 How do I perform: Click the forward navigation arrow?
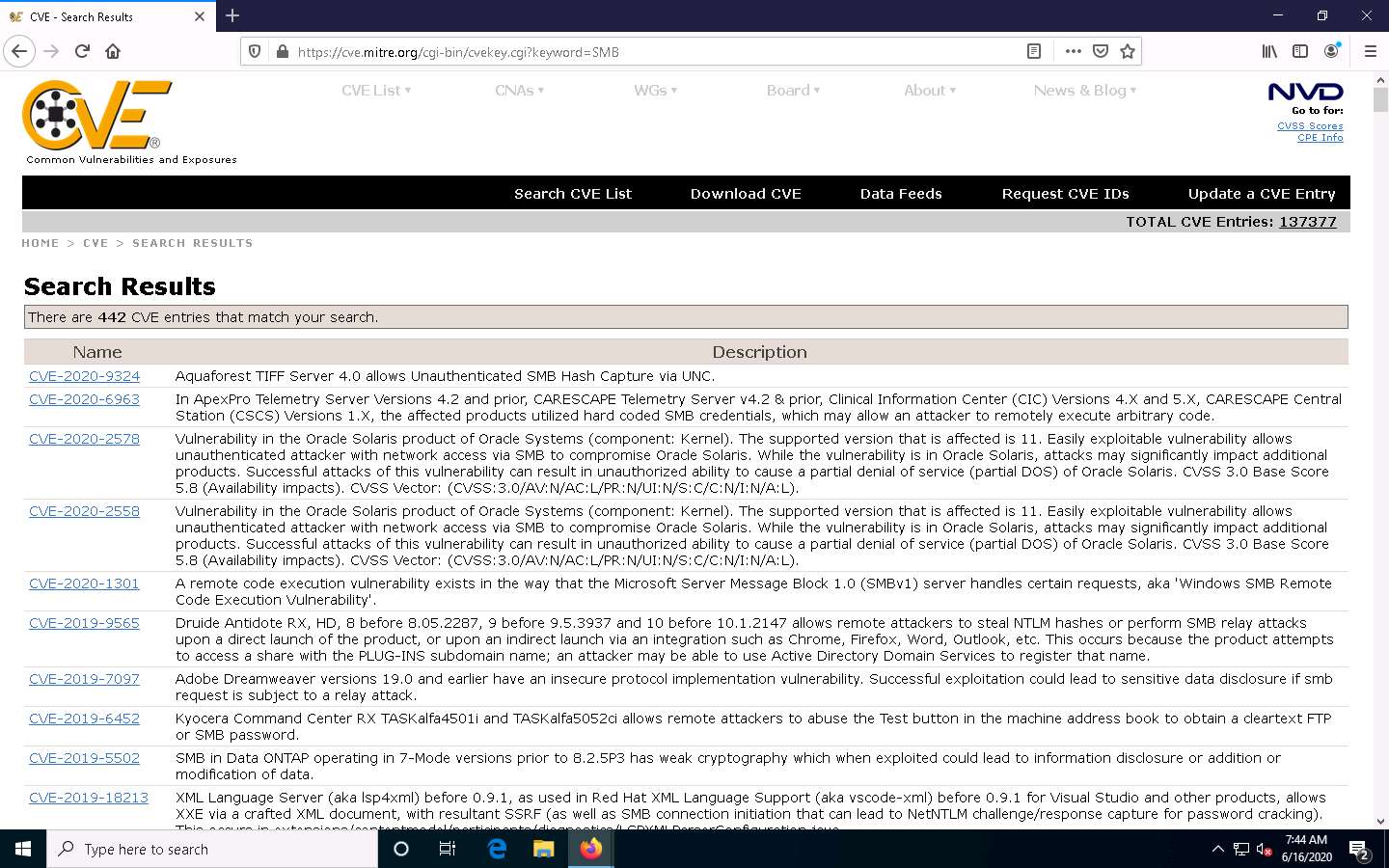click(52, 51)
